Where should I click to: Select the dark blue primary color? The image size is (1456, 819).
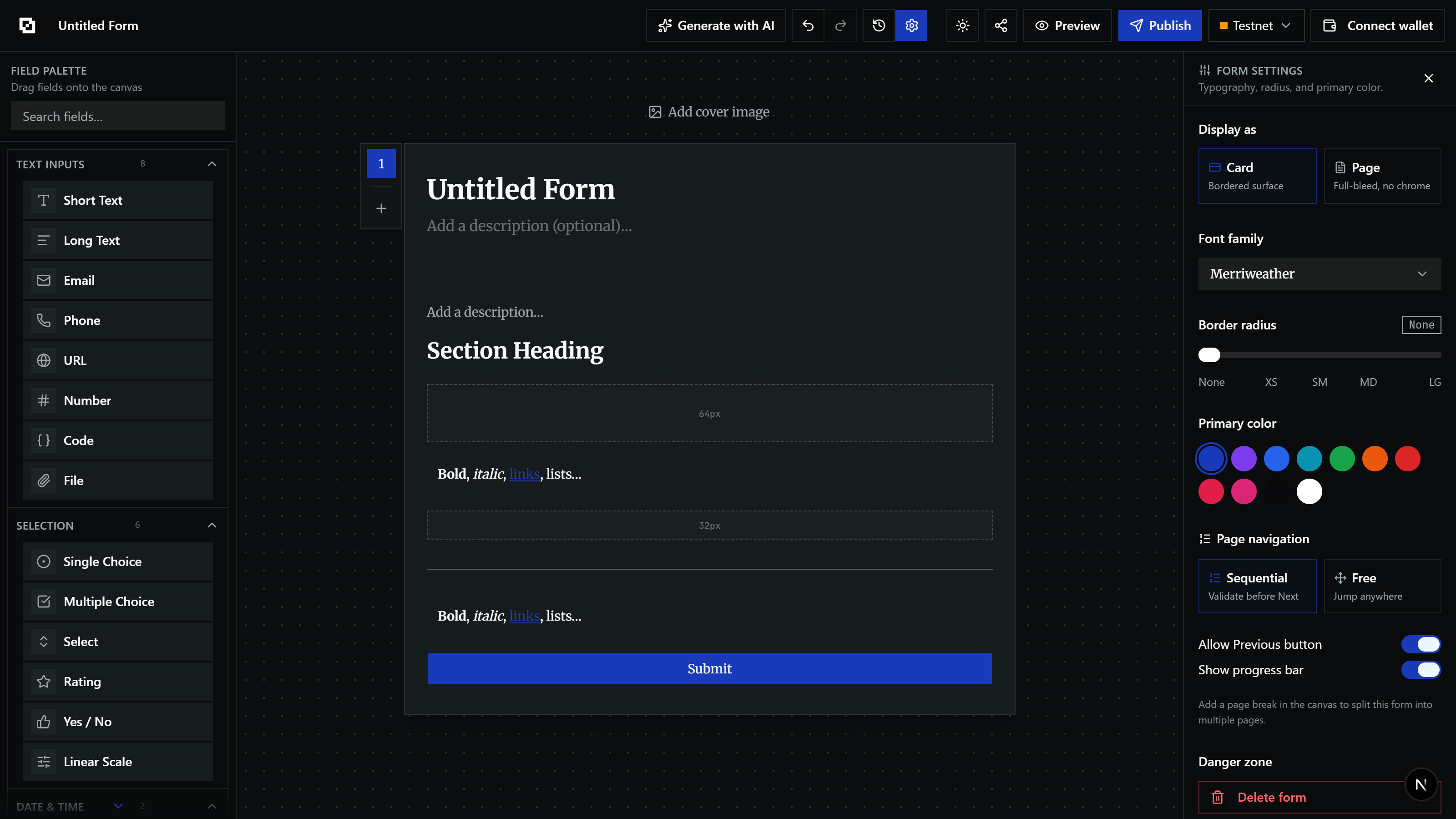[x=1211, y=458]
